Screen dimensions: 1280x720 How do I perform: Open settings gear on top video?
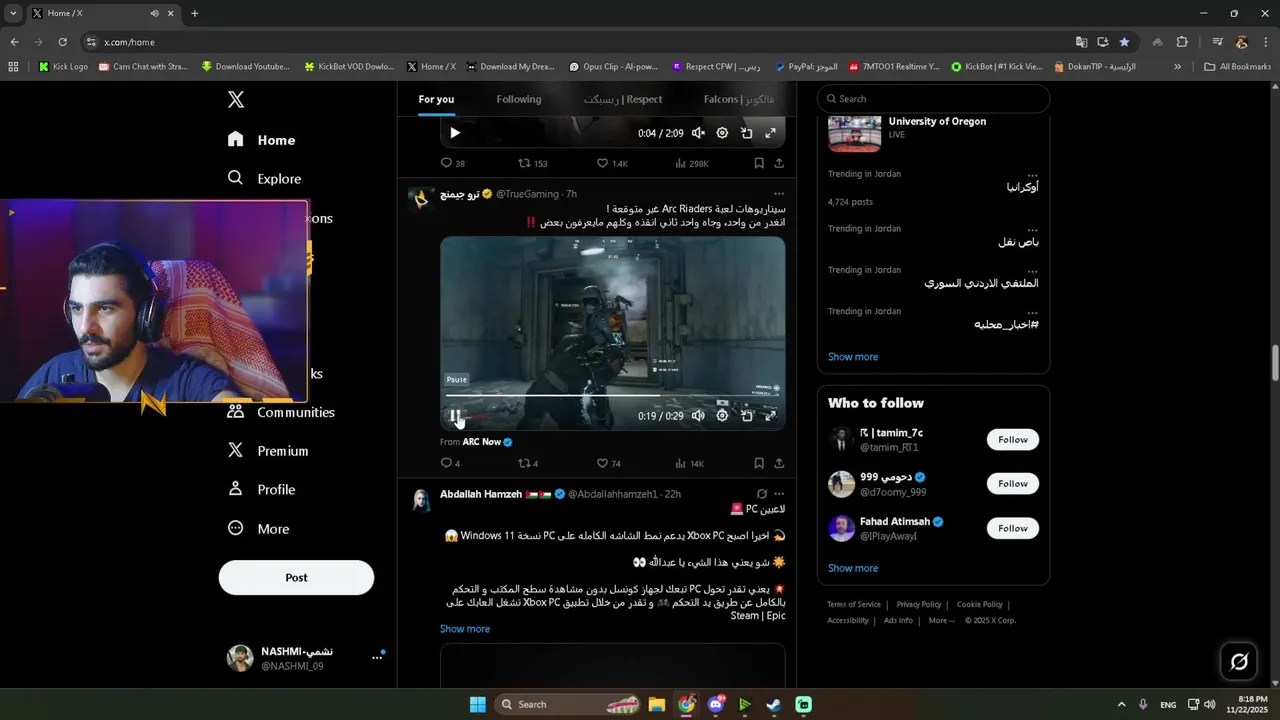[722, 133]
